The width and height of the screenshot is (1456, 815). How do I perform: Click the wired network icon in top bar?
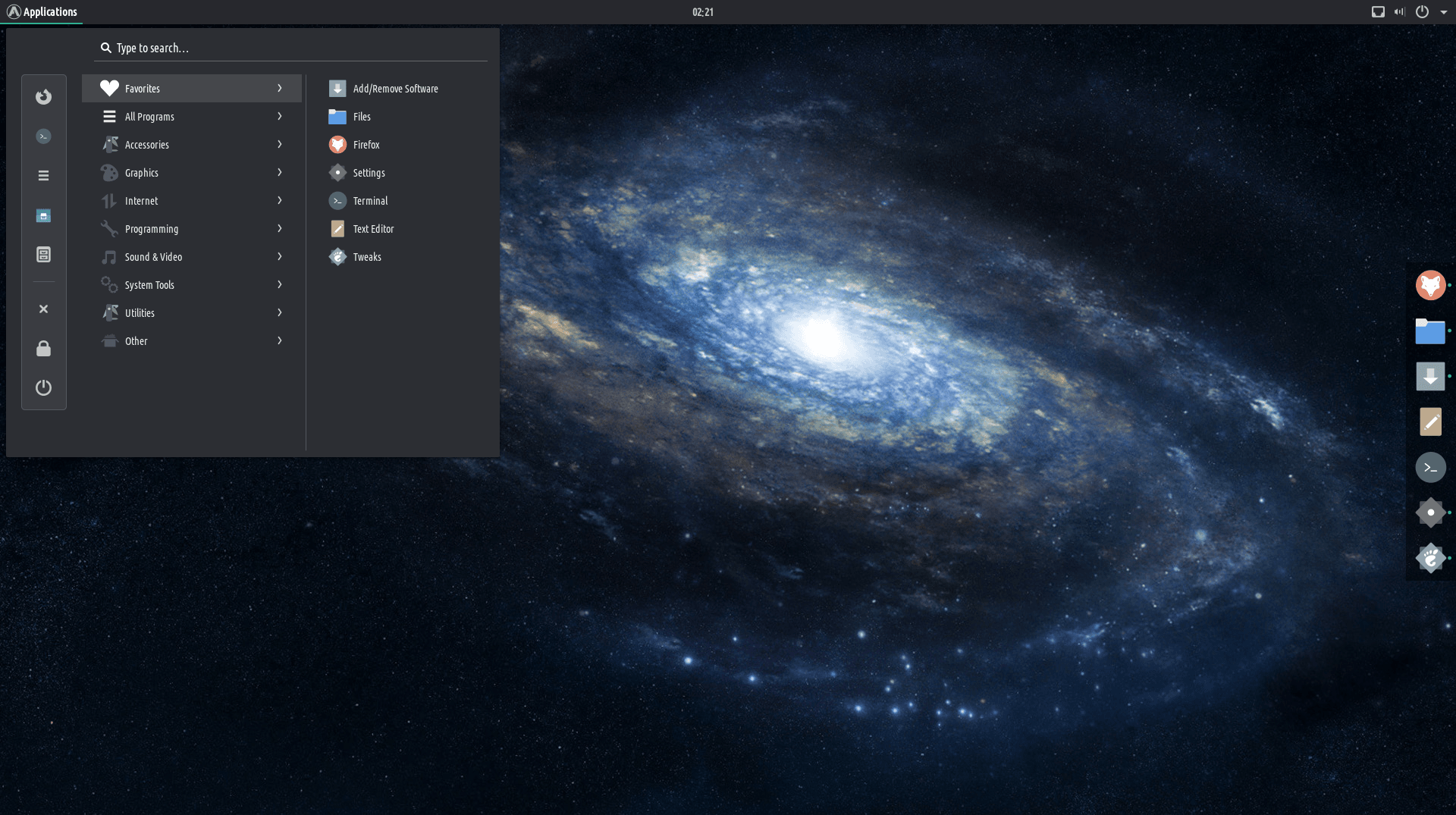tap(1378, 12)
